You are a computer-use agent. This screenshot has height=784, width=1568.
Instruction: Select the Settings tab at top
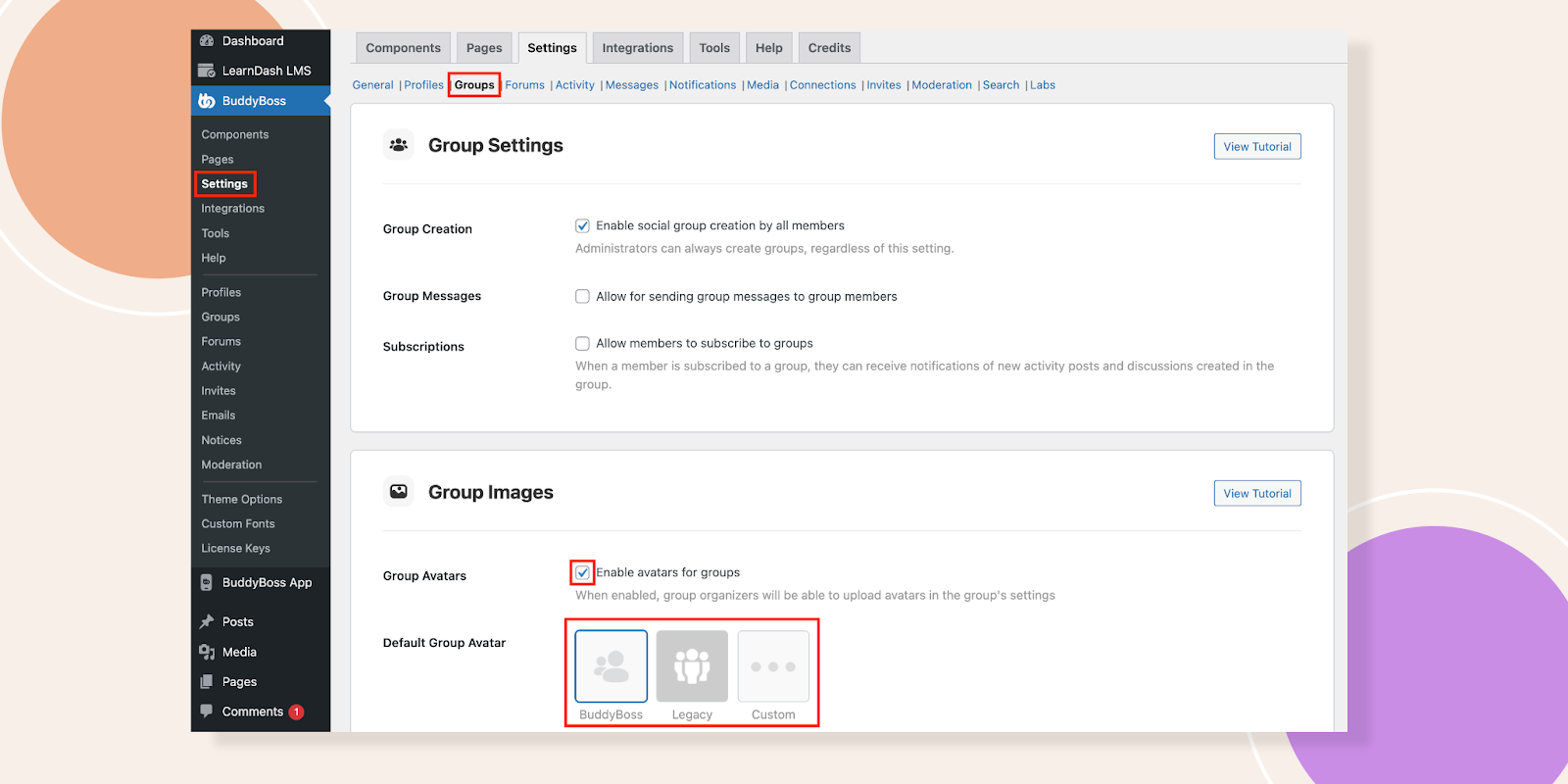[553, 48]
